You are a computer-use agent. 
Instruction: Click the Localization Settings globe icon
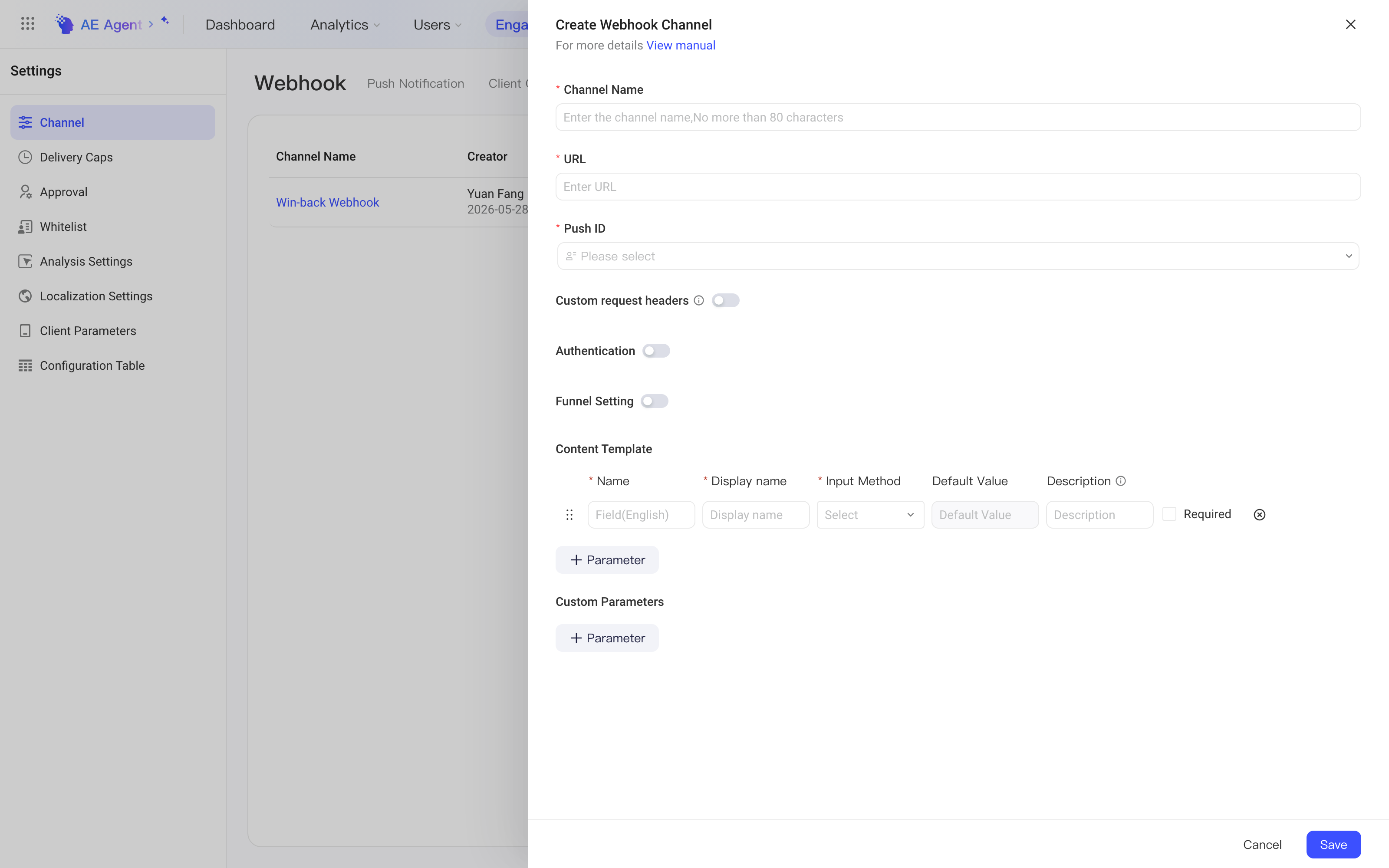[x=25, y=296]
